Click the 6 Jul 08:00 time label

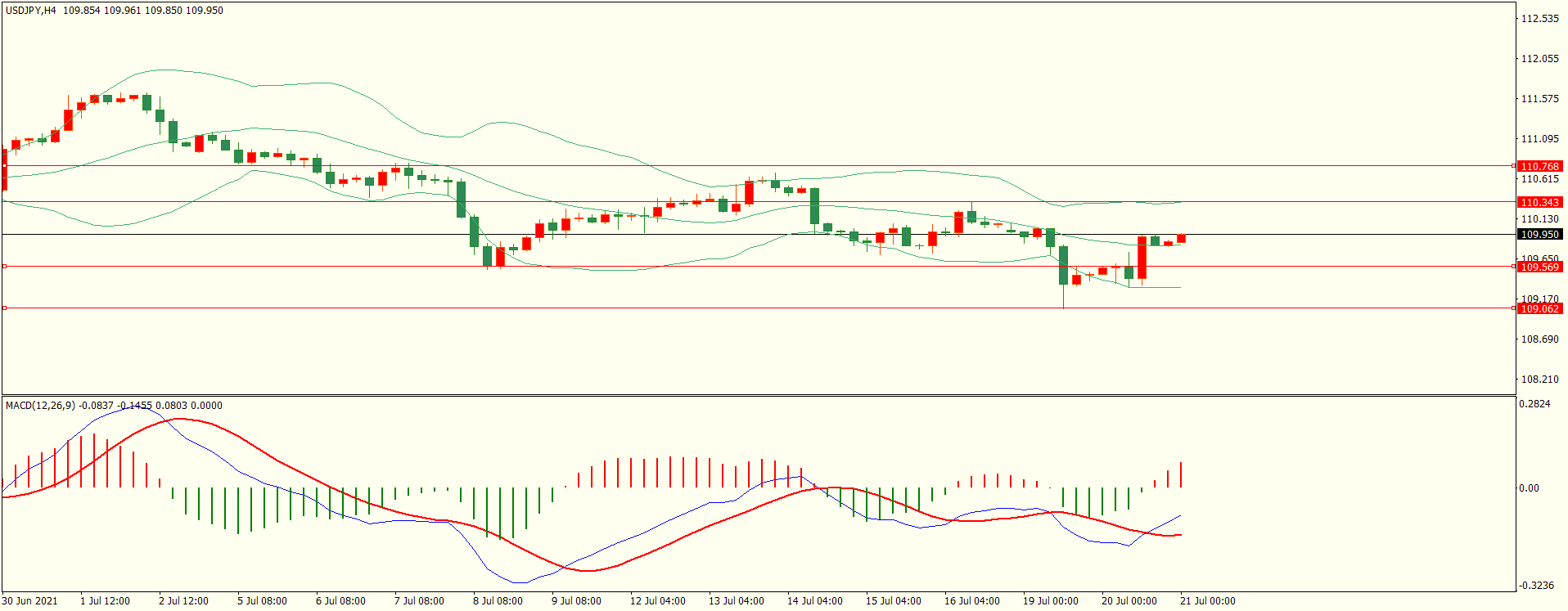[x=340, y=601]
